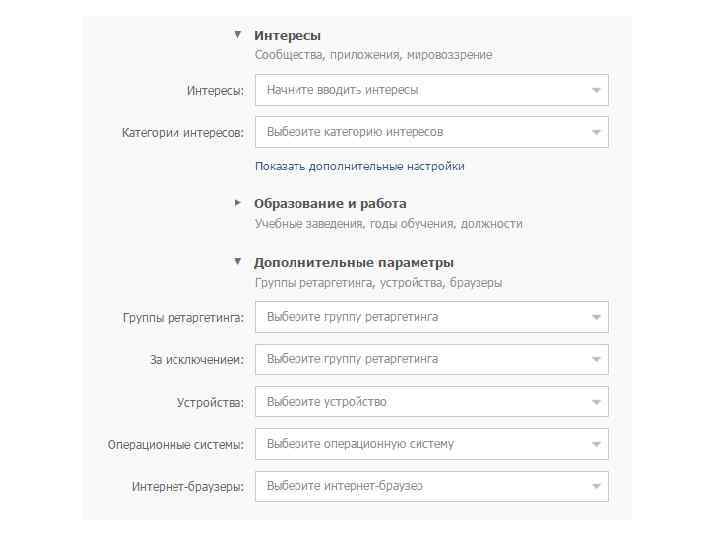Viewport: 720px width, 540px height.
Task: Select the Выберите категорию интересов combo box
Action: click(420, 132)
